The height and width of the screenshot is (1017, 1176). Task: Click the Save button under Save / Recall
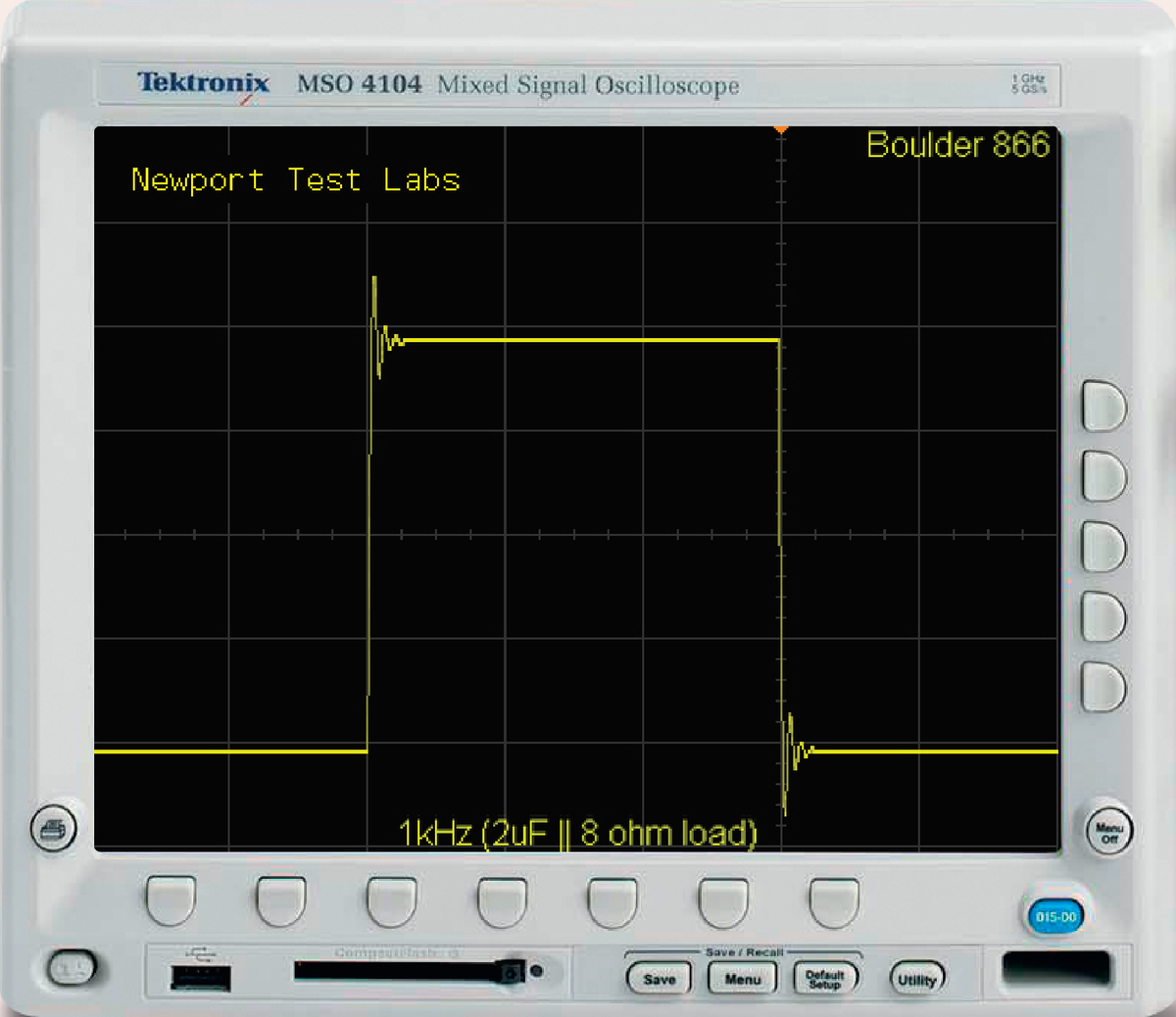pos(660,979)
